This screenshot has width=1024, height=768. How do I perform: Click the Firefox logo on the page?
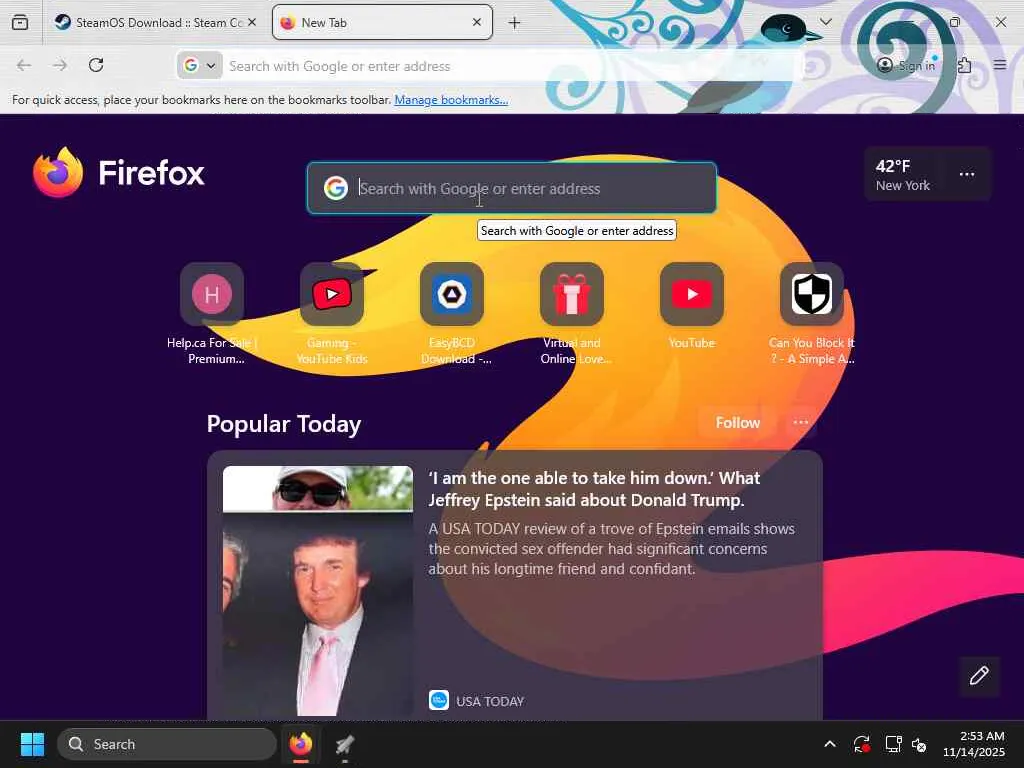118,172
